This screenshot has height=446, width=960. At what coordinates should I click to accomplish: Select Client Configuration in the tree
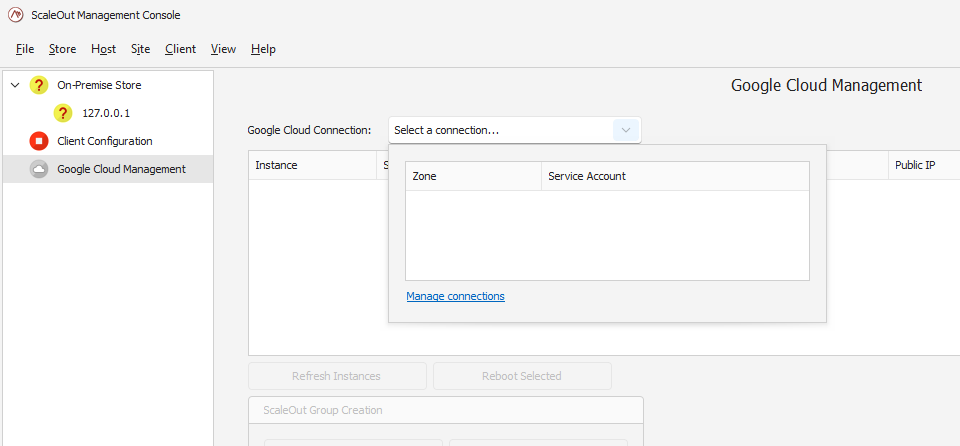105,141
